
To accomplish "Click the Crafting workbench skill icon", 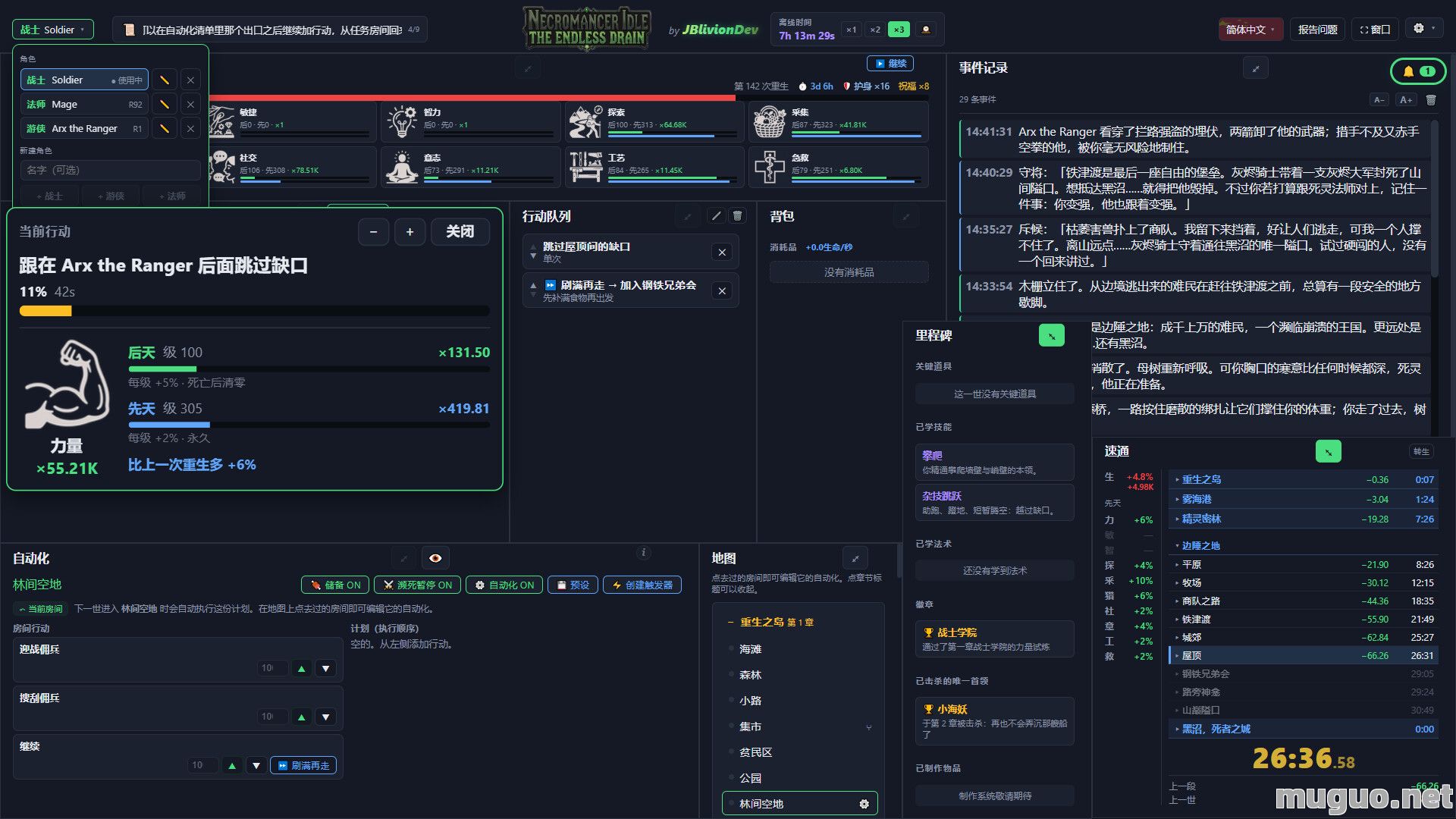I will (585, 167).
